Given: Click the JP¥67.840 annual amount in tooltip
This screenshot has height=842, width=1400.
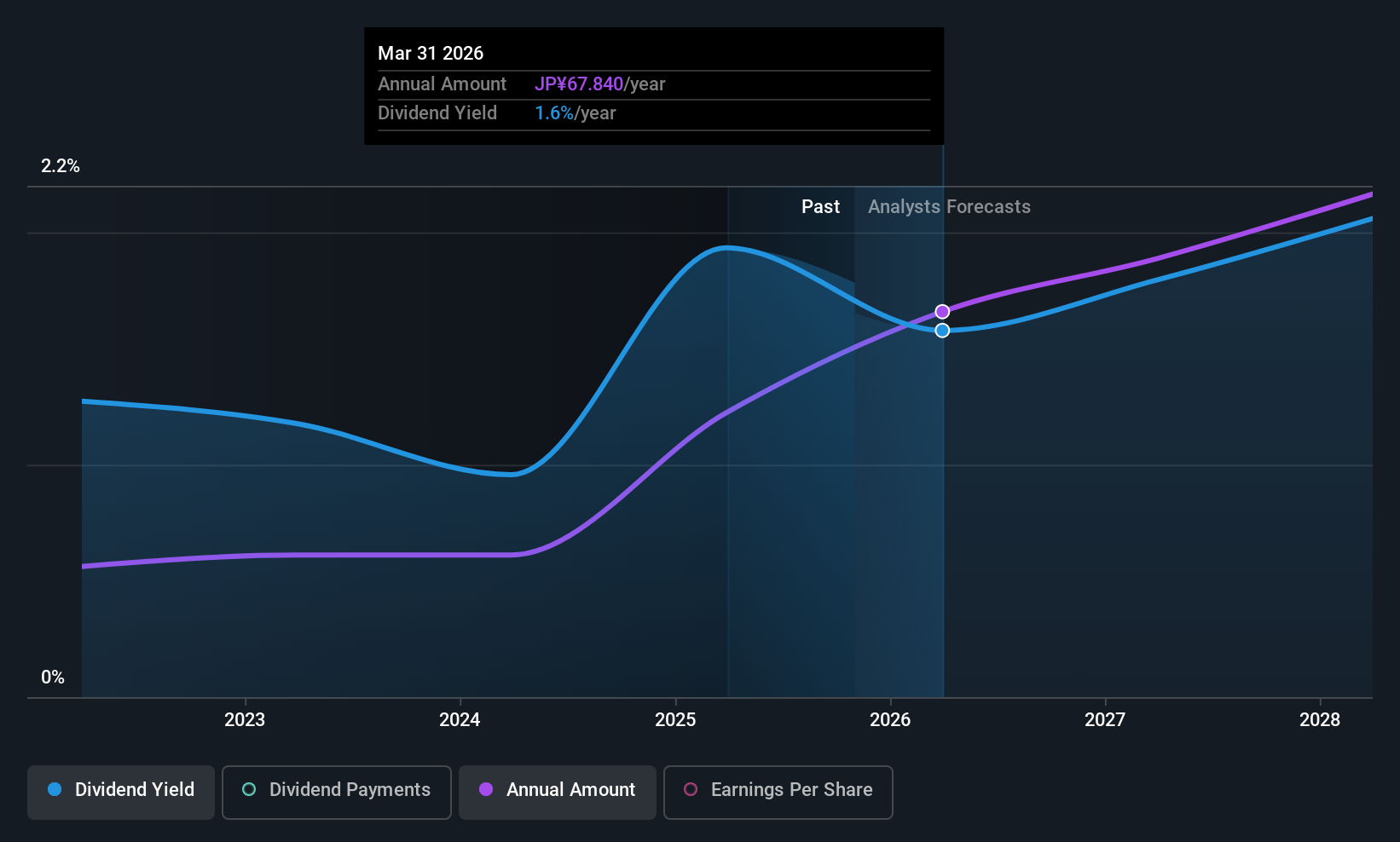Looking at the screenshot, I should pyautogui.click(x=579, y=84).
